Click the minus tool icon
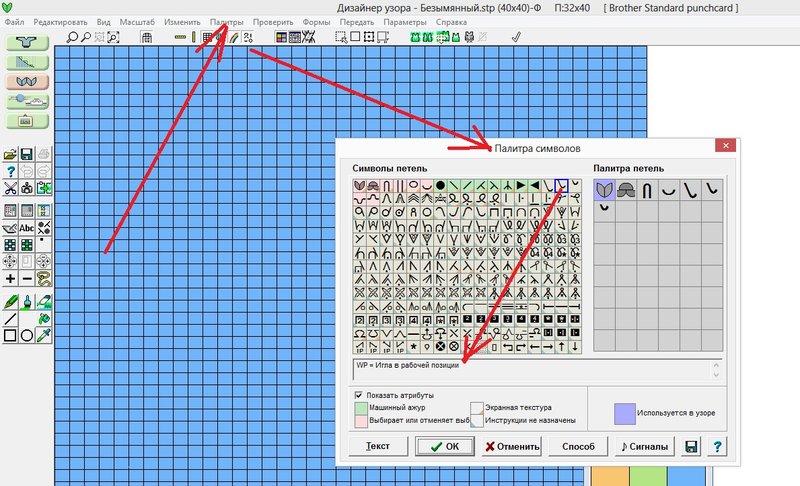This screenshot has height=486, width=800. (x=27, y=278)
